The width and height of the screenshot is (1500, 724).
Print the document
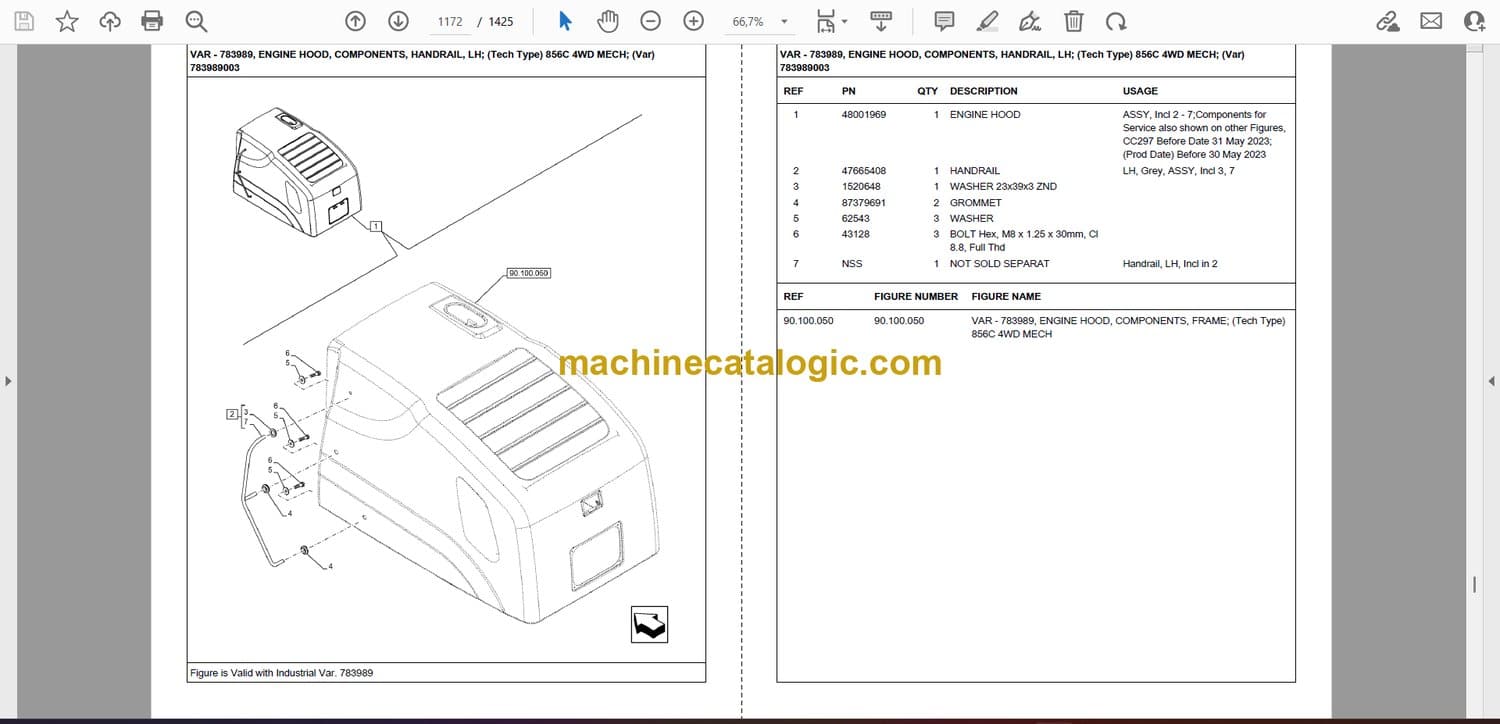[152, 21]
